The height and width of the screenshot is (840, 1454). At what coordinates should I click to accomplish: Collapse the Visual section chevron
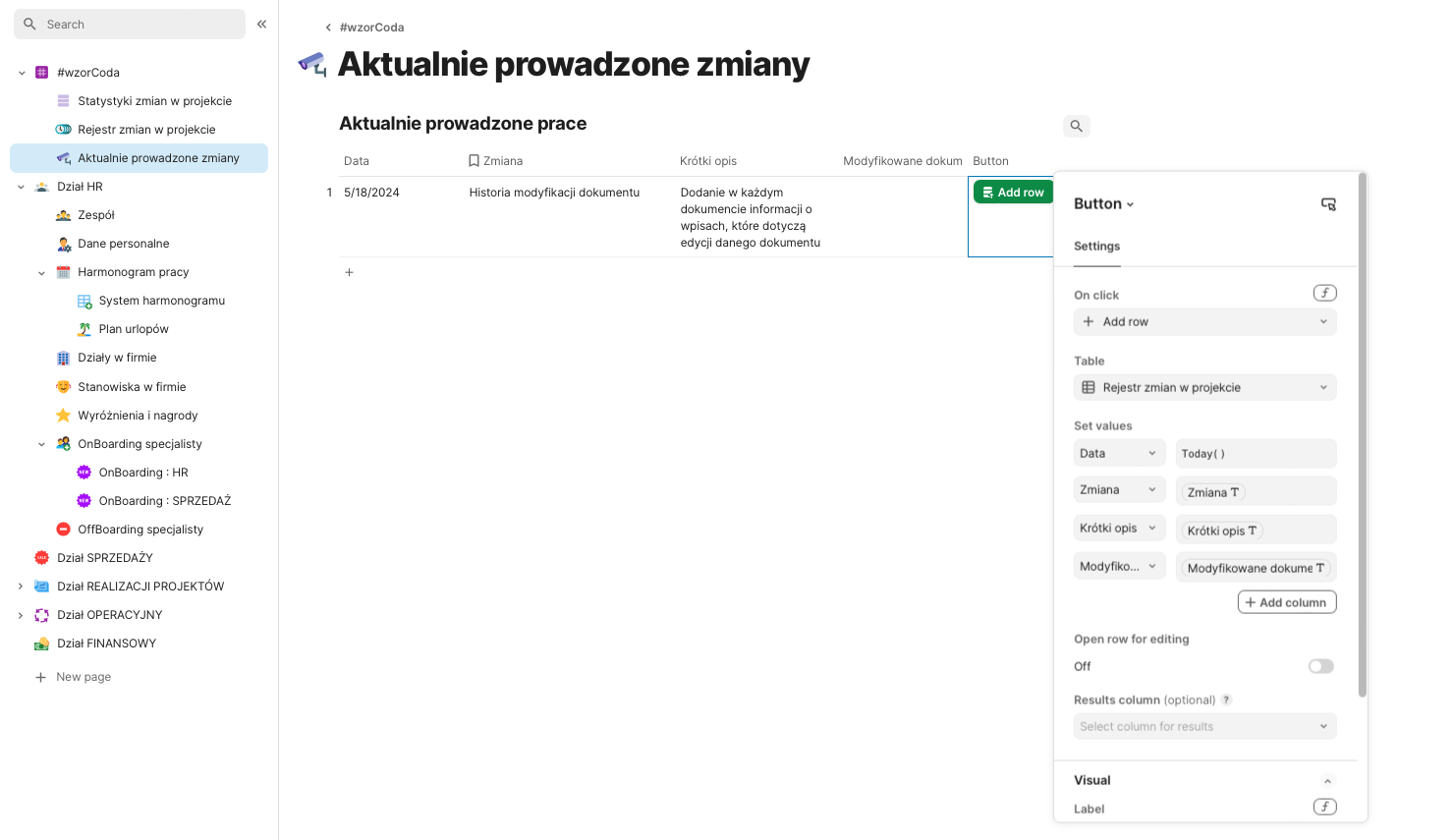tap(1327, 781)
